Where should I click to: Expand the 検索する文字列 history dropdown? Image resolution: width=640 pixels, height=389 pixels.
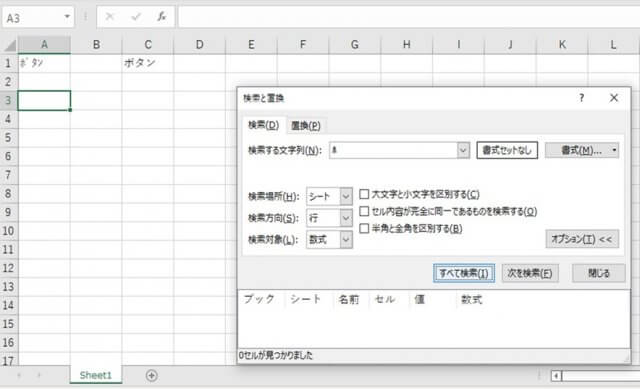click(x=463, y=150)
